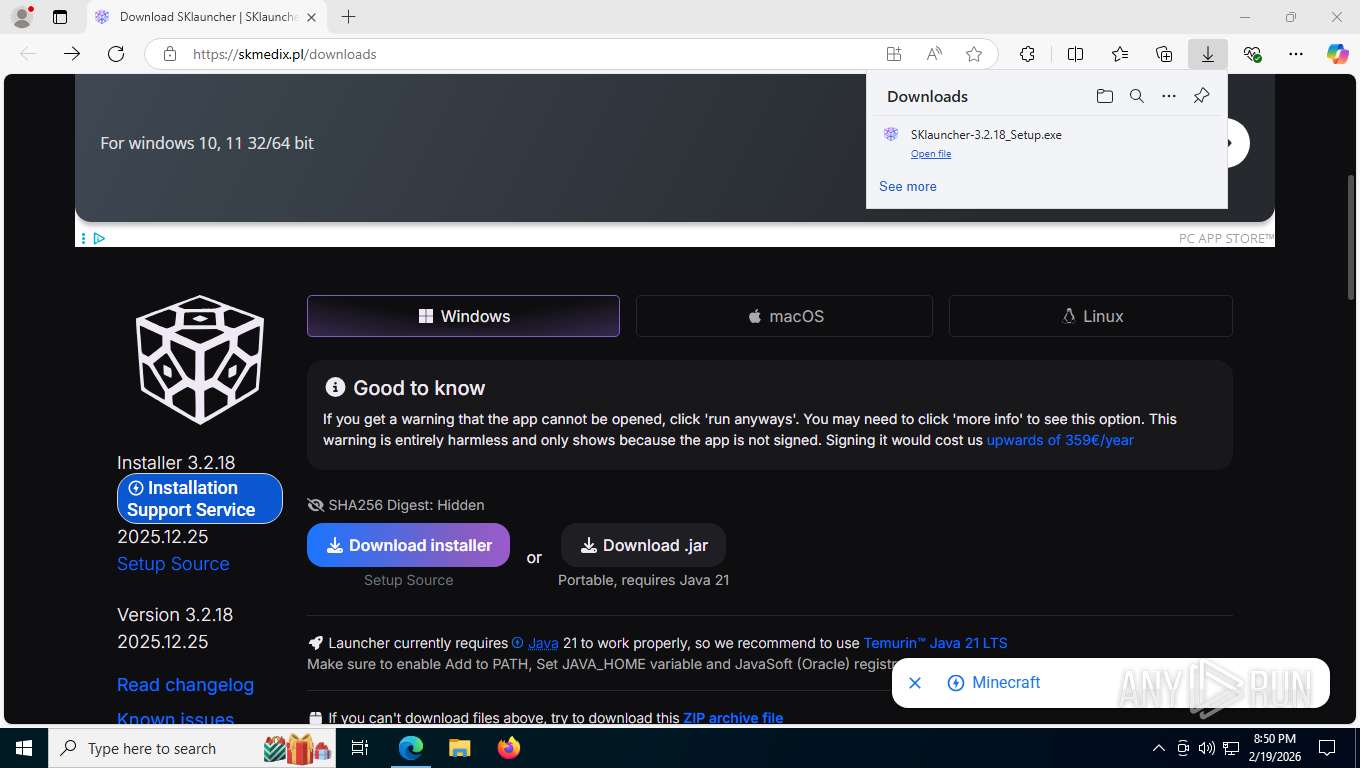1360x768 pixels.
Task: Open the ZIP archive file link
Action: [733, 718]
